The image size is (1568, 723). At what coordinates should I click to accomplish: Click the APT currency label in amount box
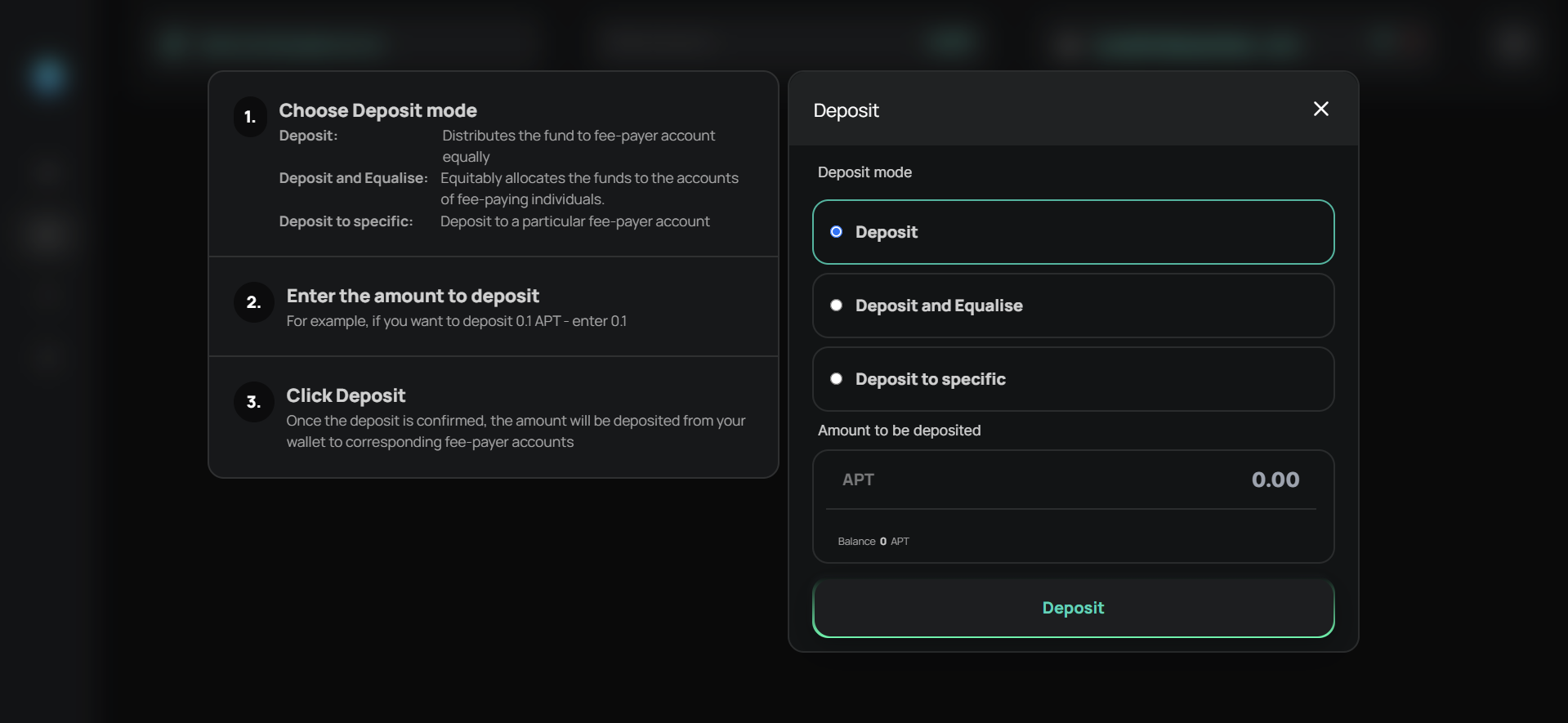click(858, 480)
